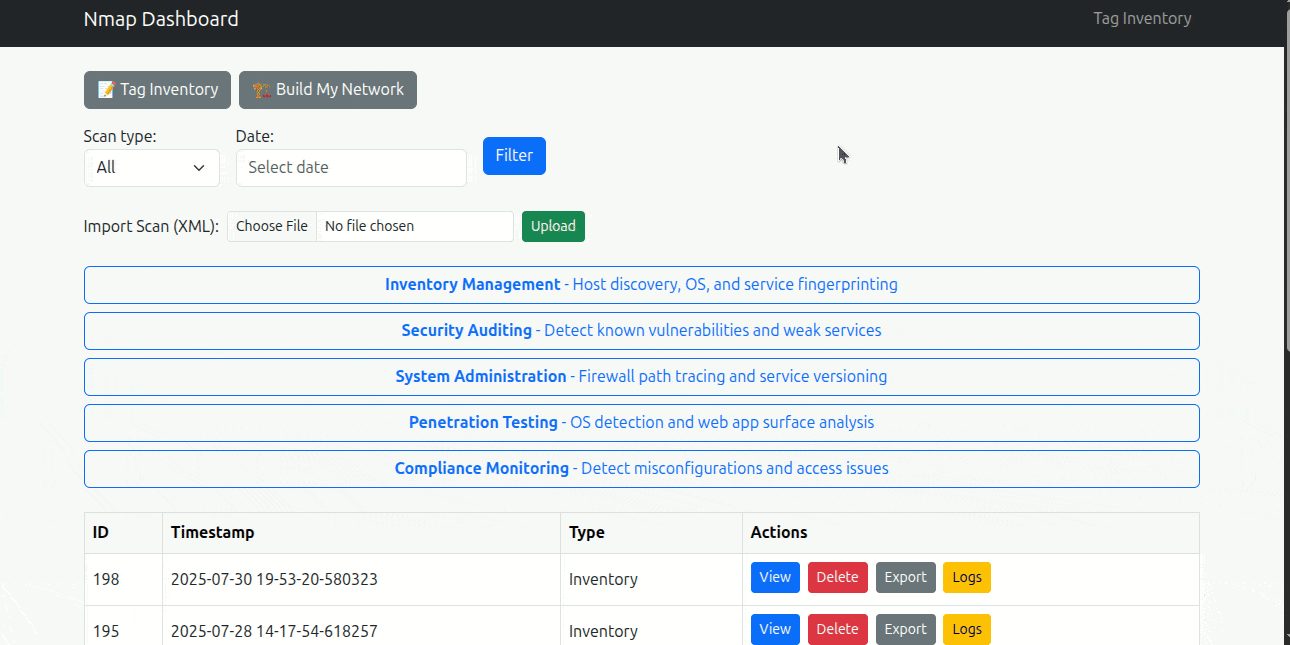Select Penetration Testing scan category
Screen dimensions: 1290x645
coord(641,423)
